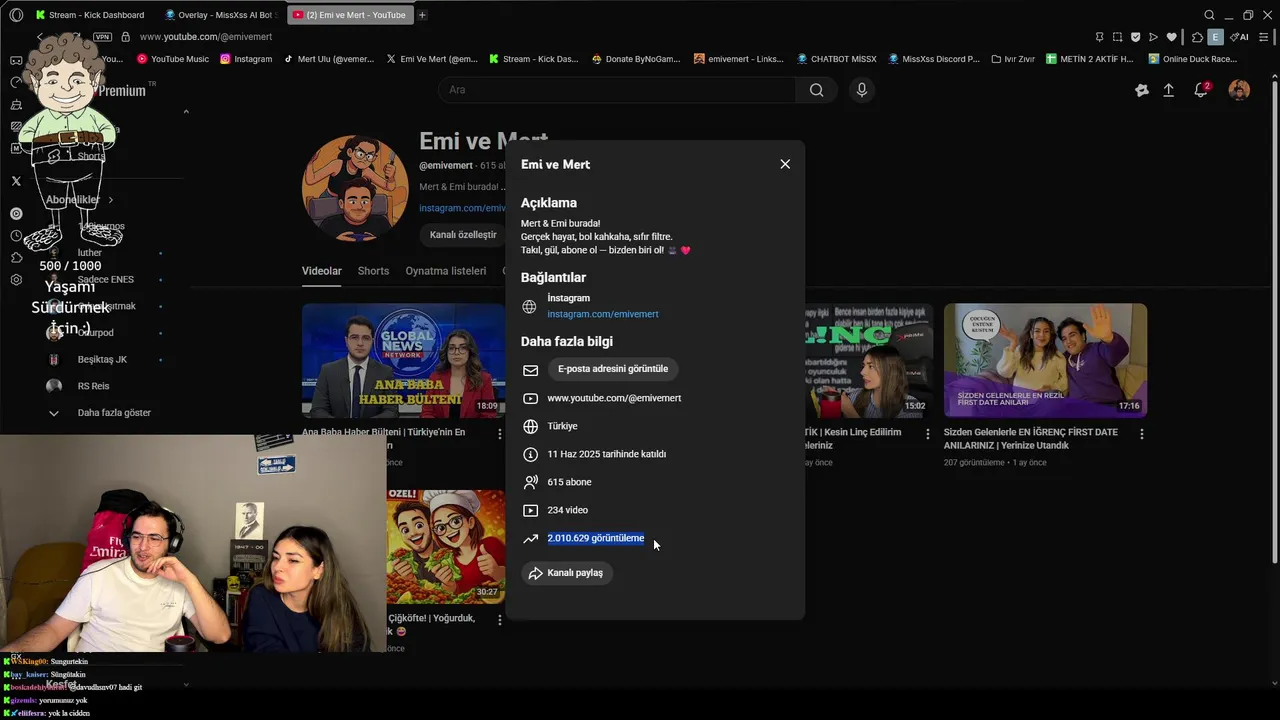
Task: Click the YouTube search magnifier button
Action: click(816, 90)
